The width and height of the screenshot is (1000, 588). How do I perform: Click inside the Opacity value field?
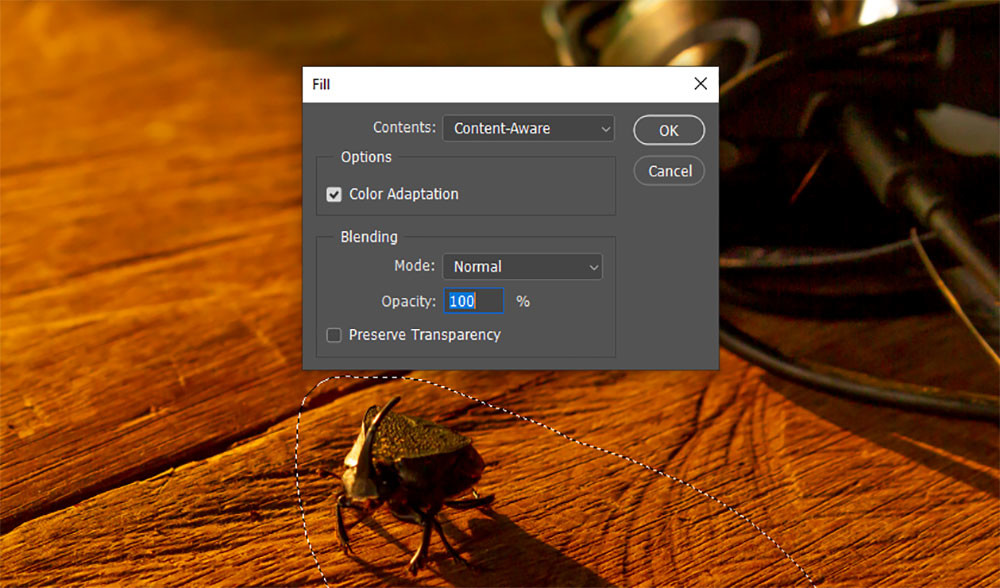click(473, 301)
